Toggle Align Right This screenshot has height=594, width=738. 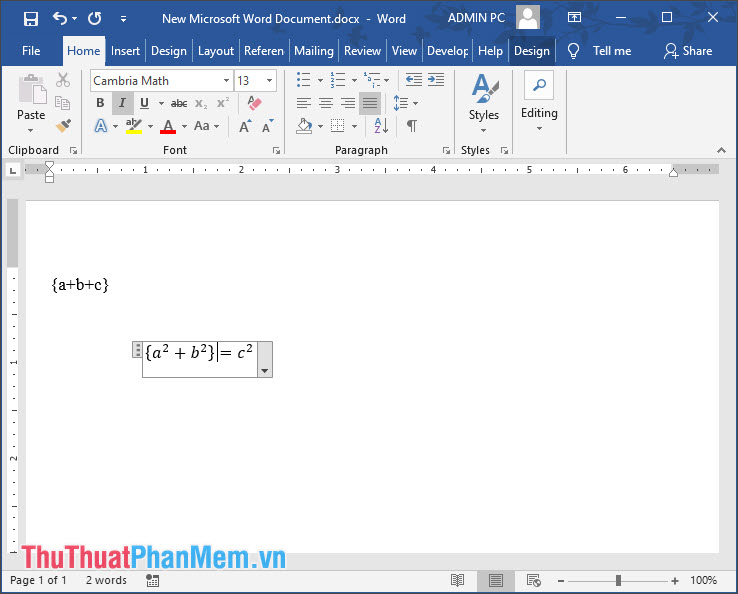[x=348, y=103]
